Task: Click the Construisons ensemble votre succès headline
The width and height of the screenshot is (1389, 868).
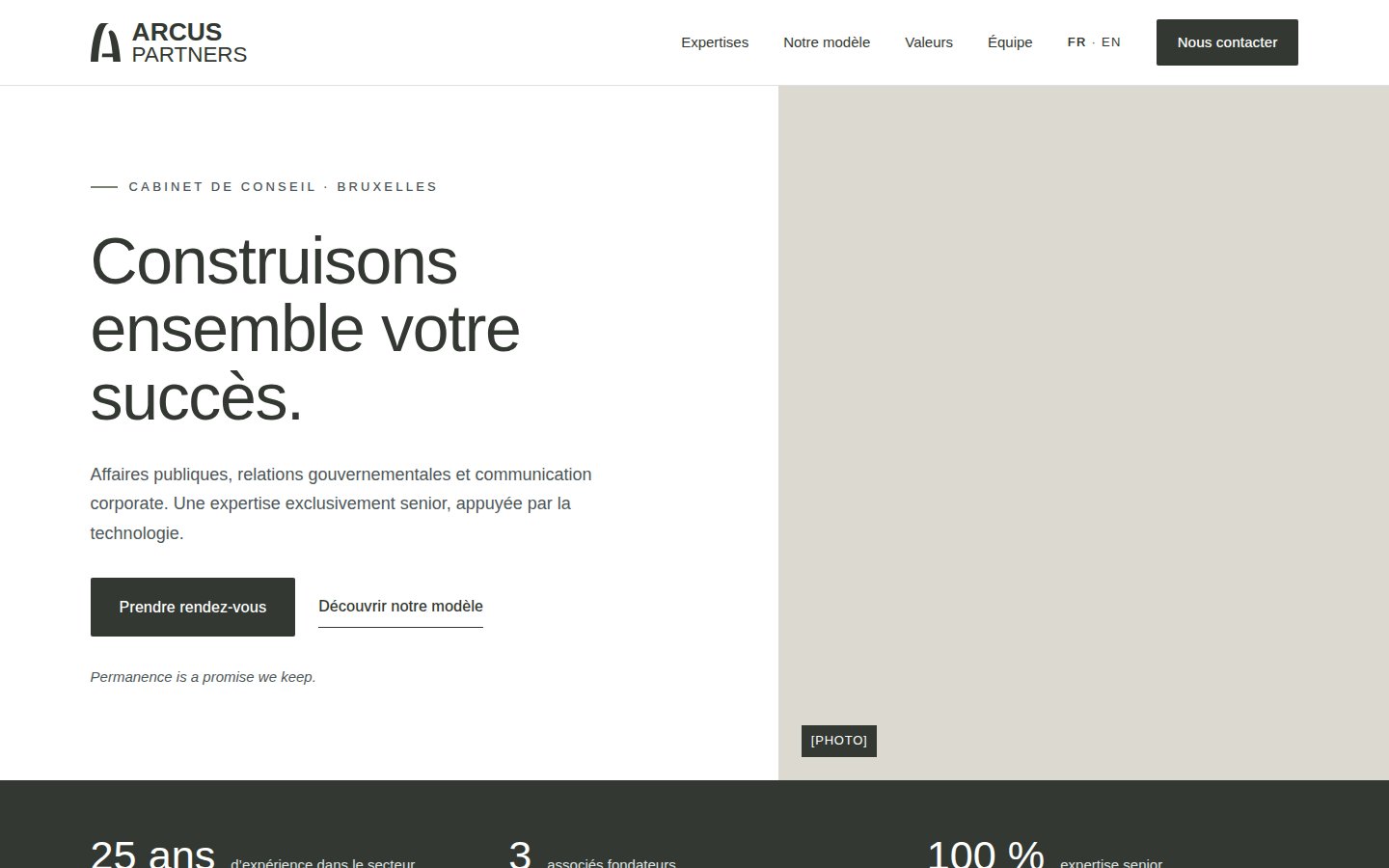Action: point(305,329)
